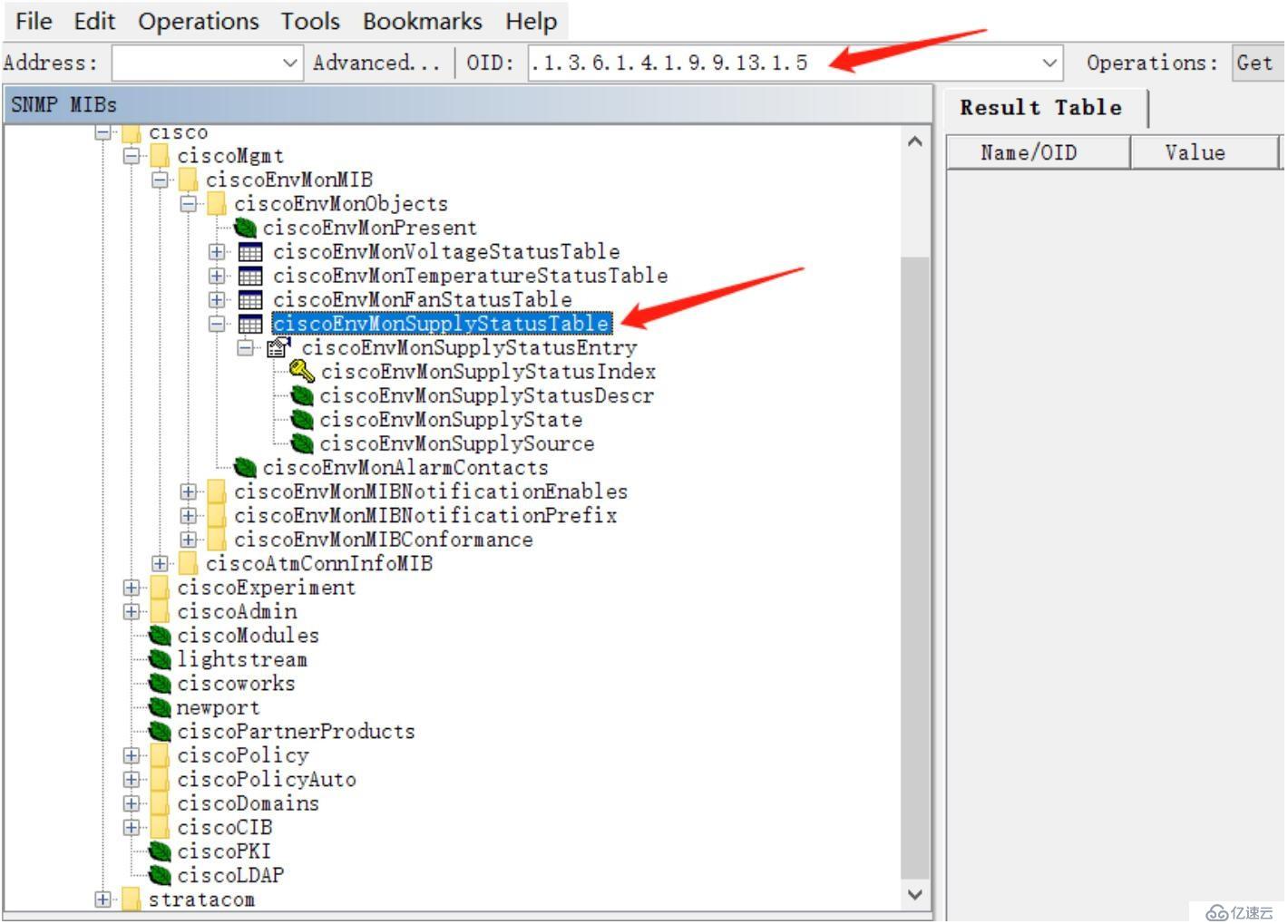
Task: Expand the ciscoCIB node
Action: click(x=132, y=828)
